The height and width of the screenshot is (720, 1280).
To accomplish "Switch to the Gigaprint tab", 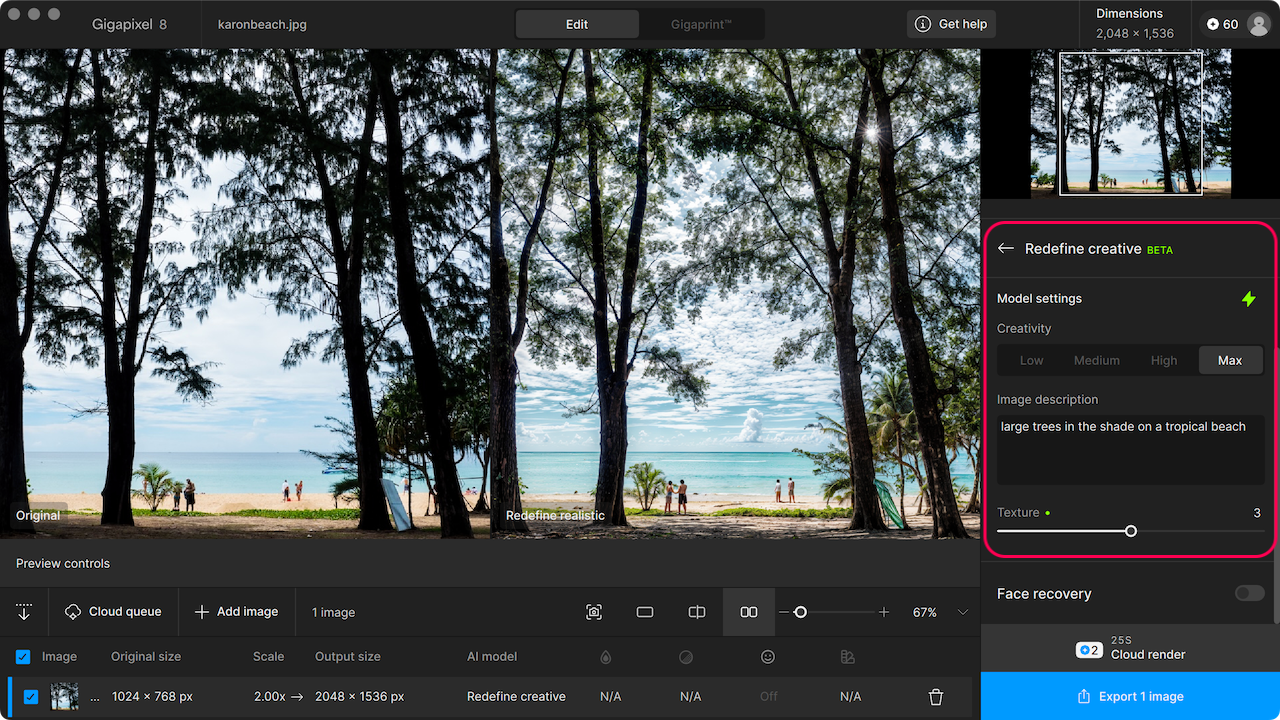I will click(x=701, y=24).
